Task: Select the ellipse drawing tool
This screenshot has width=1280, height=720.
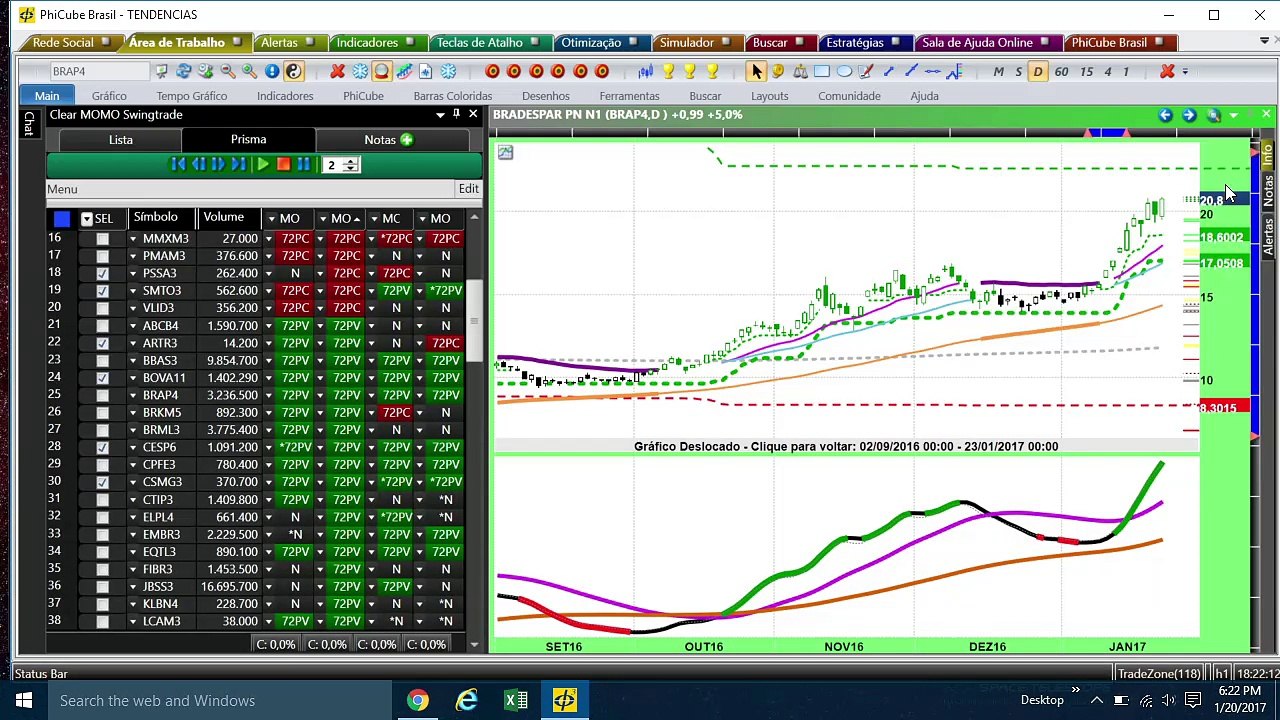Action: (844, 71)
